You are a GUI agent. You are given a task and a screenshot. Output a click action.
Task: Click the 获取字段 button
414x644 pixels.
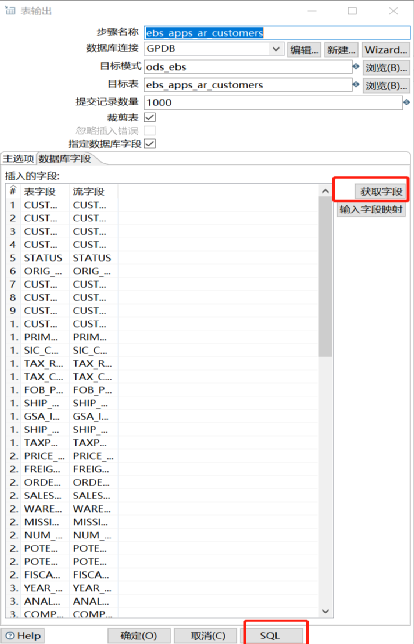click(381, 192)
